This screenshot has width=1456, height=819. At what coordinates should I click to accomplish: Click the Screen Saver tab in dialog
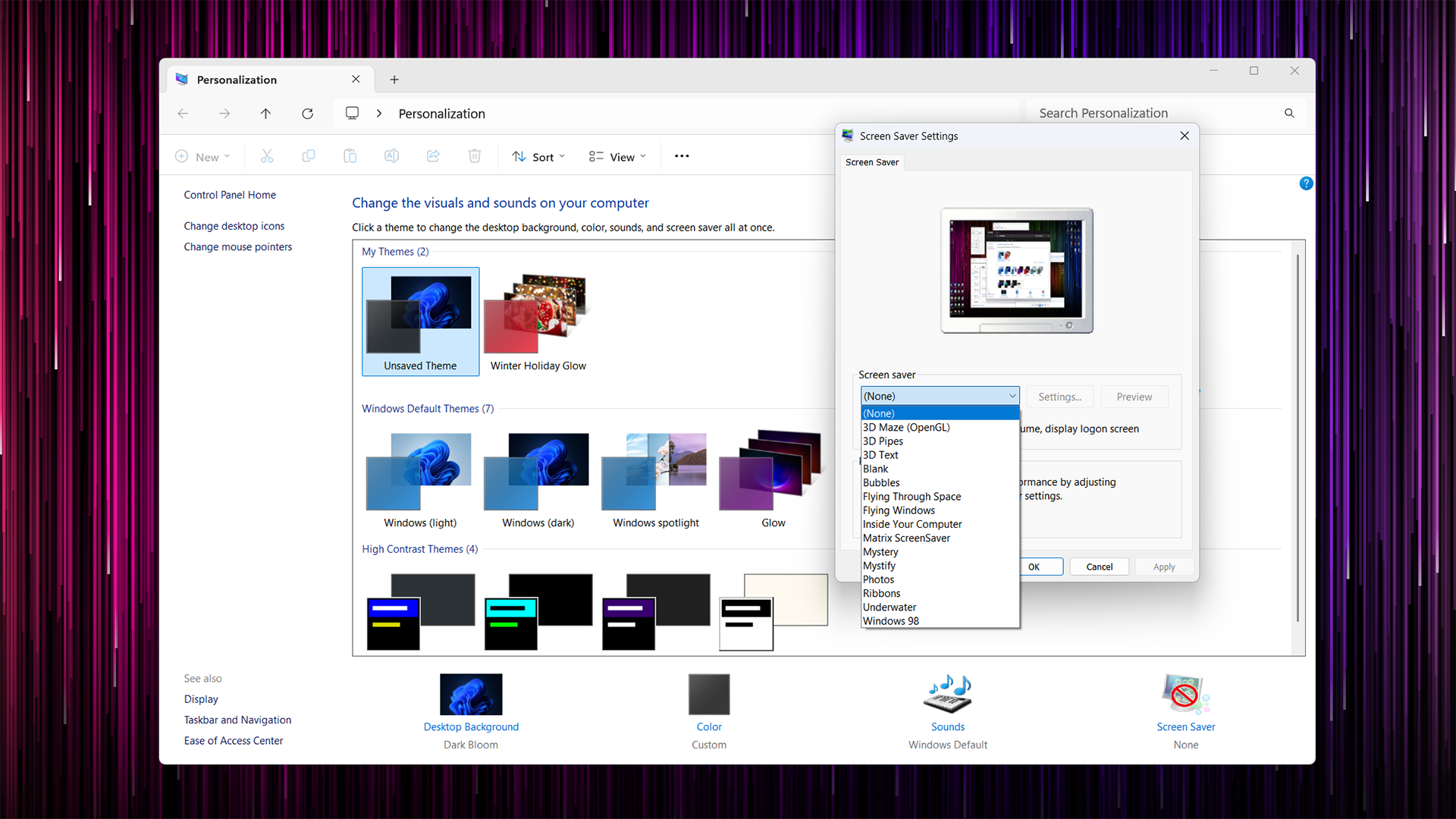872,162
